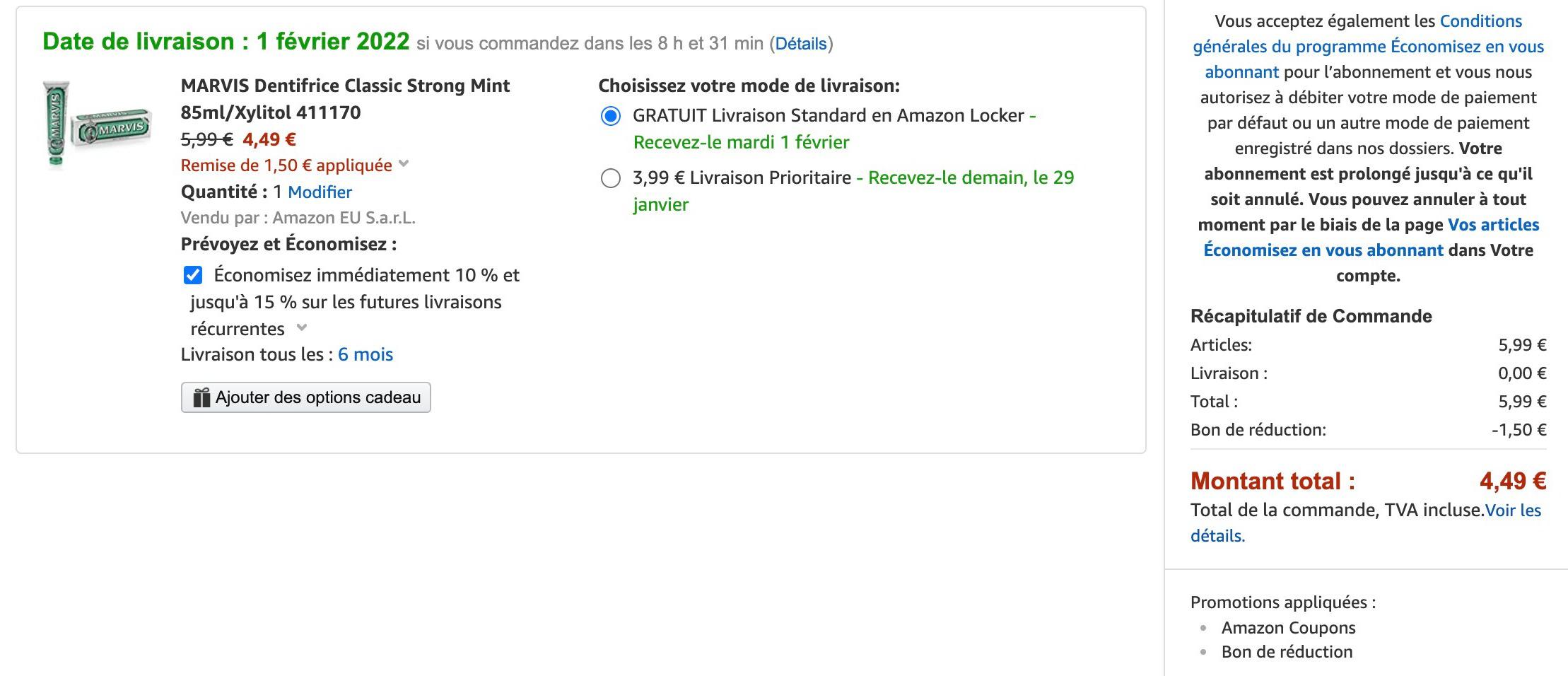
Task: Click the Marvis toothpaste product thumbnail
Action: [x=97, y=124]
